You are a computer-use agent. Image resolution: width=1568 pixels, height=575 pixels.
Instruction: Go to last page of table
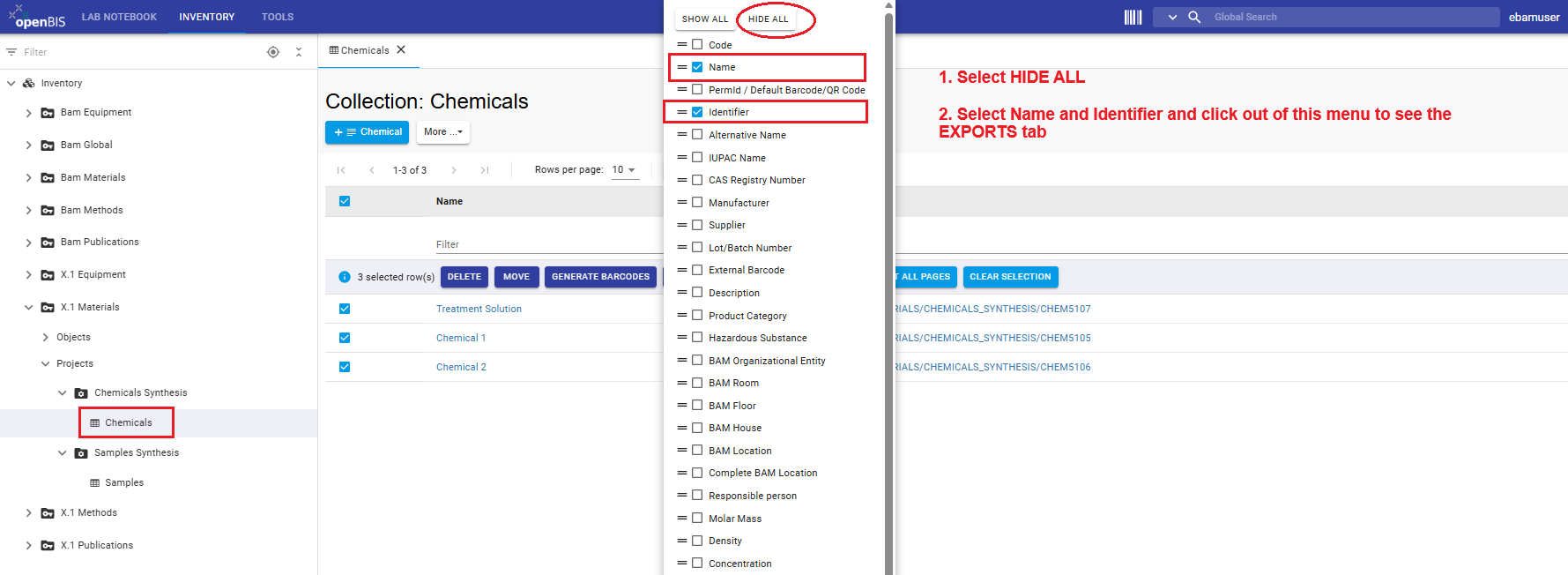click(485, 170)
